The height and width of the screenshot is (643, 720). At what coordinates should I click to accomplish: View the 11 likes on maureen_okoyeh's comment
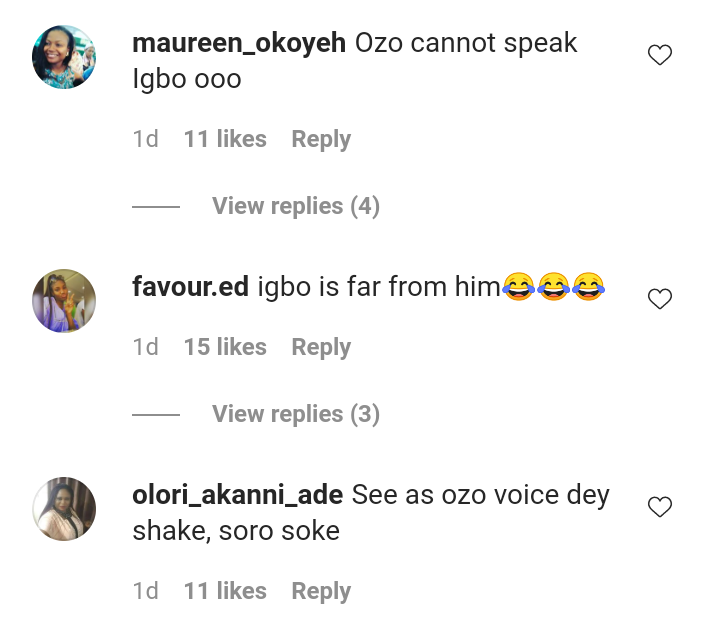[225, 139]
